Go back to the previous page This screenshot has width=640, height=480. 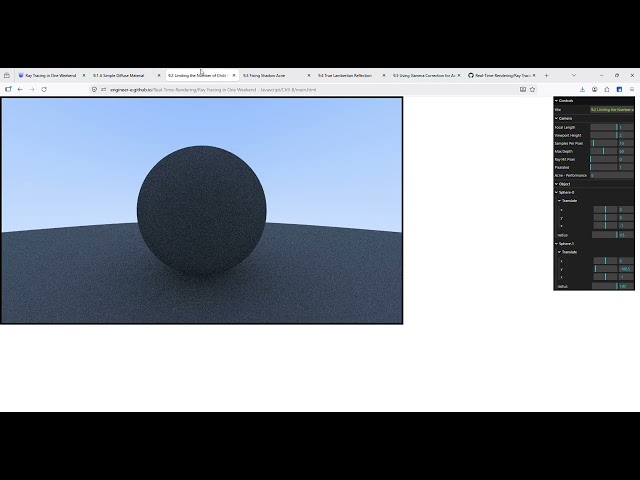20,89
